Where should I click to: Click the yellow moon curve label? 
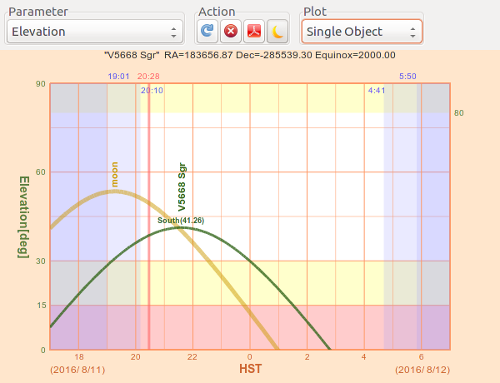[x=114, y=174]
